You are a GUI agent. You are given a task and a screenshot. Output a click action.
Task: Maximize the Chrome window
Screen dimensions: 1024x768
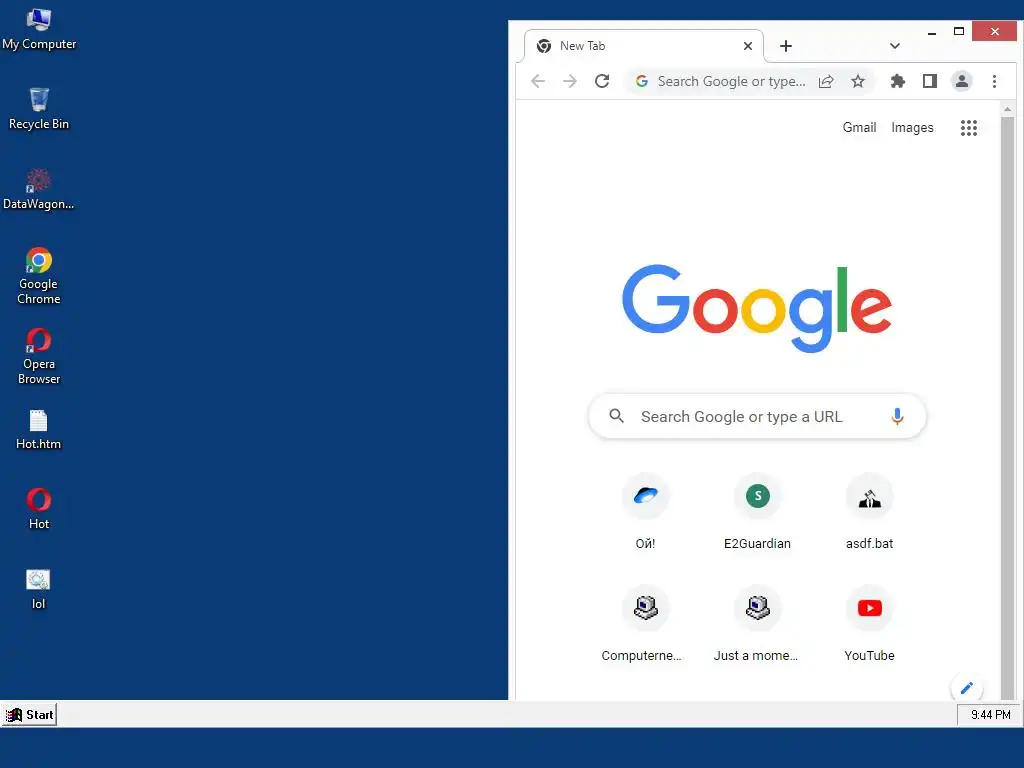tap(959, 31)
